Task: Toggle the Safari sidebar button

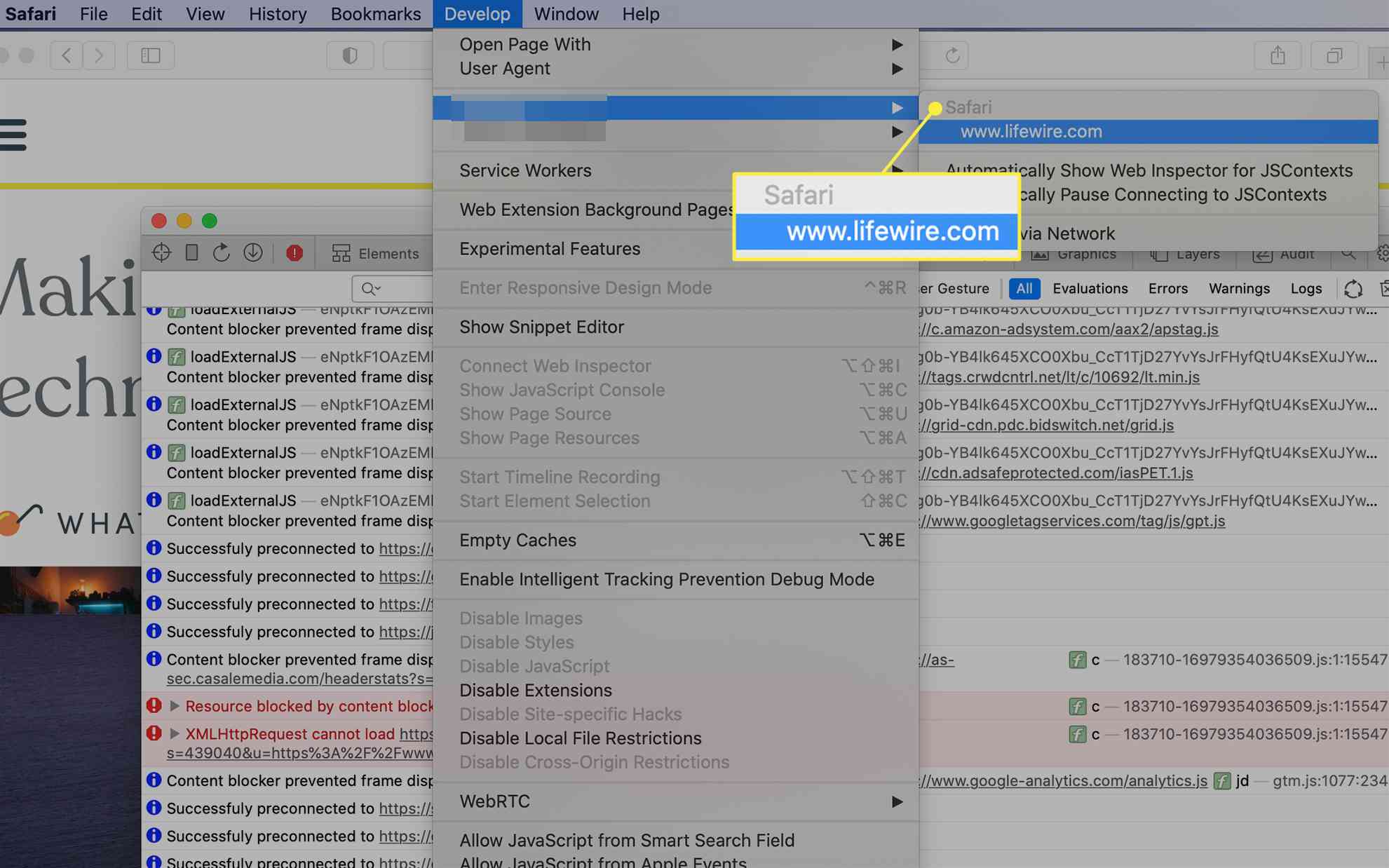Action: coord(151,55)
